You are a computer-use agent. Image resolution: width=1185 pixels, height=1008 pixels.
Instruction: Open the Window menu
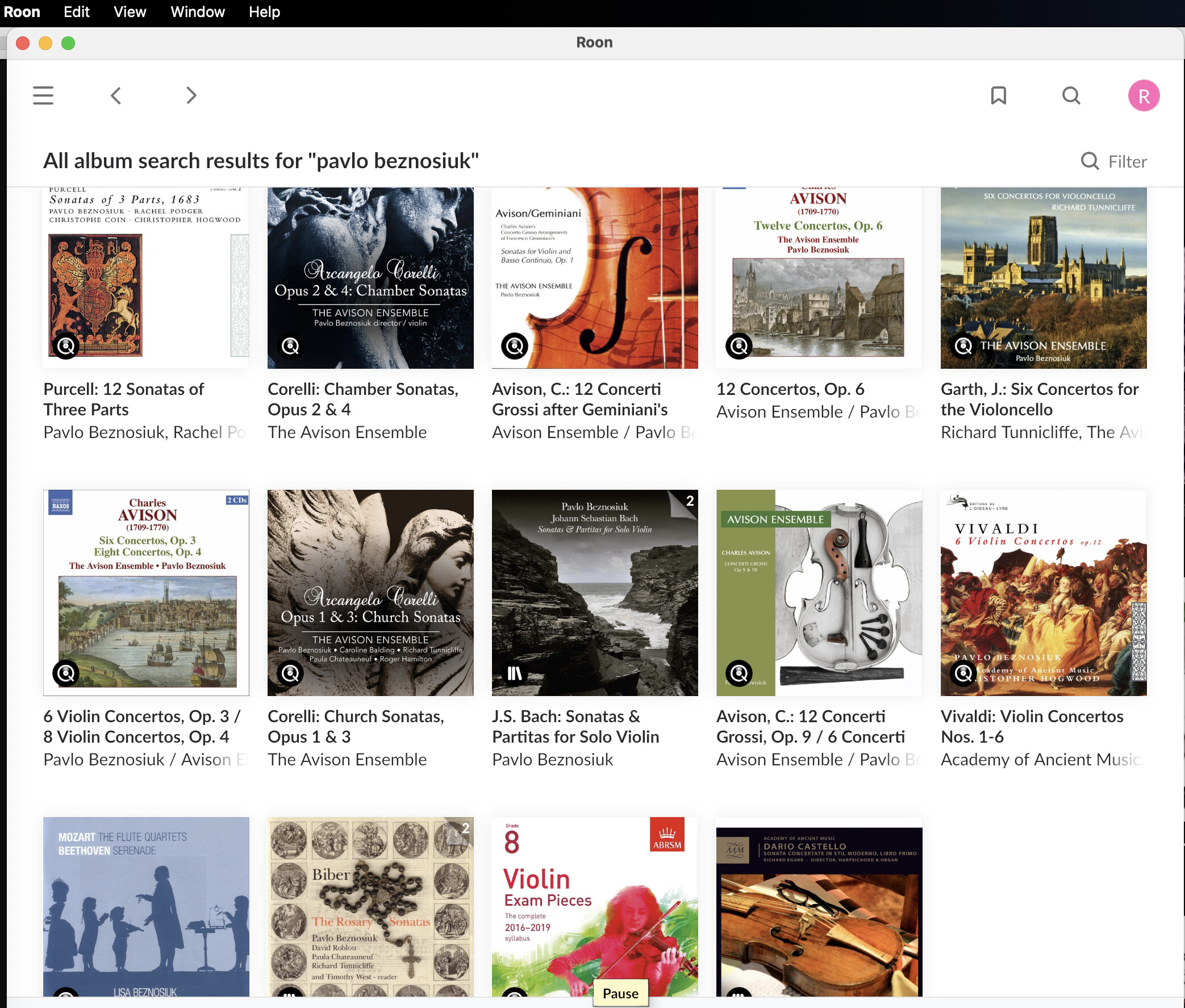198,12
